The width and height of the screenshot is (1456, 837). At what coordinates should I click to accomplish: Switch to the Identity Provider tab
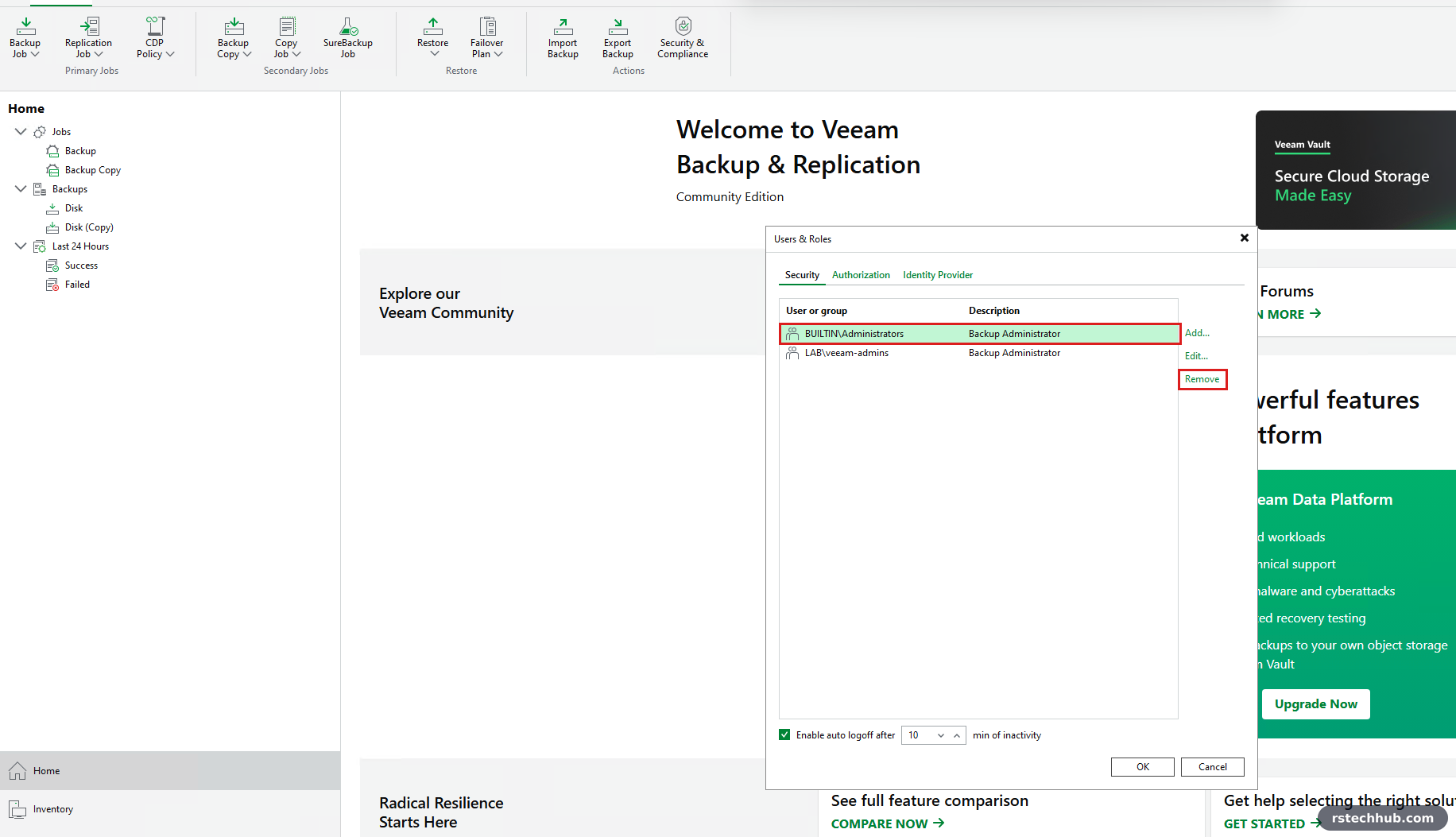click(x=938, y=275)
